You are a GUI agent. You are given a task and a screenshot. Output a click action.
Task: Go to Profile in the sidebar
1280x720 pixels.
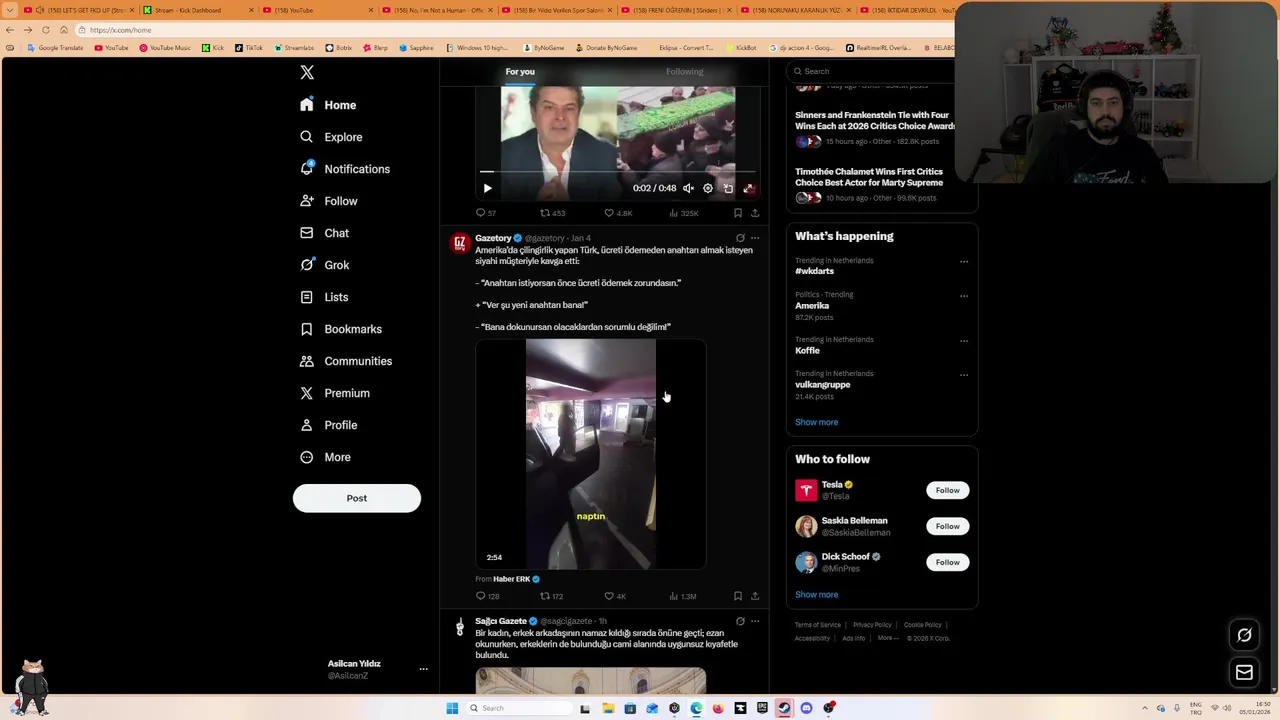pyautogui.click(x=329, y=425)
